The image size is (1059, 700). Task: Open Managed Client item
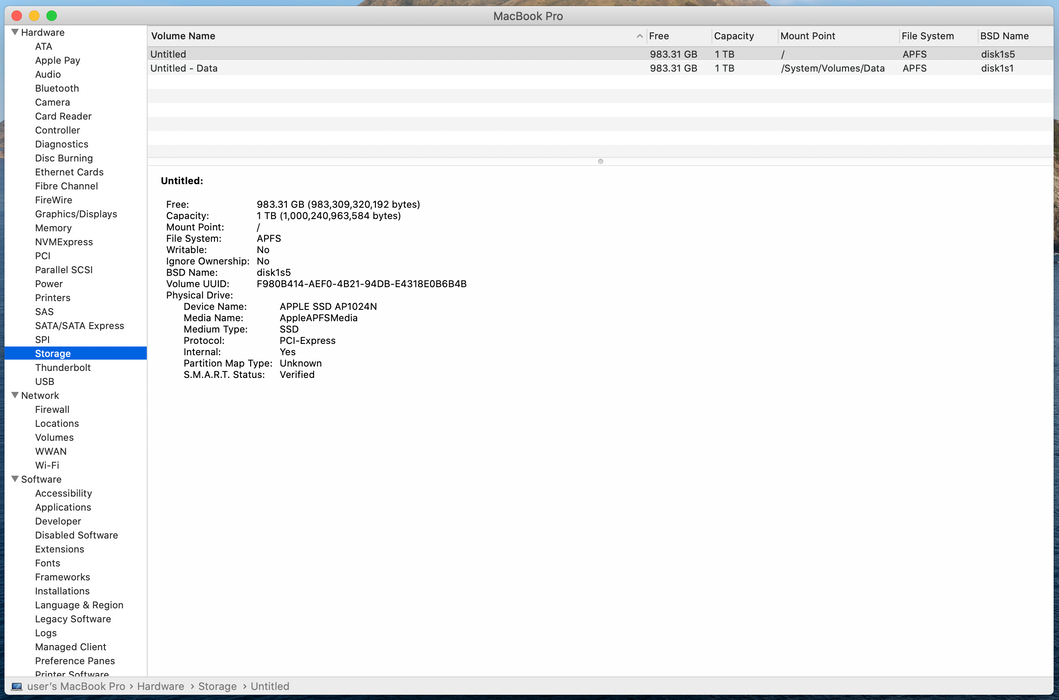click(x=70, y=647)
